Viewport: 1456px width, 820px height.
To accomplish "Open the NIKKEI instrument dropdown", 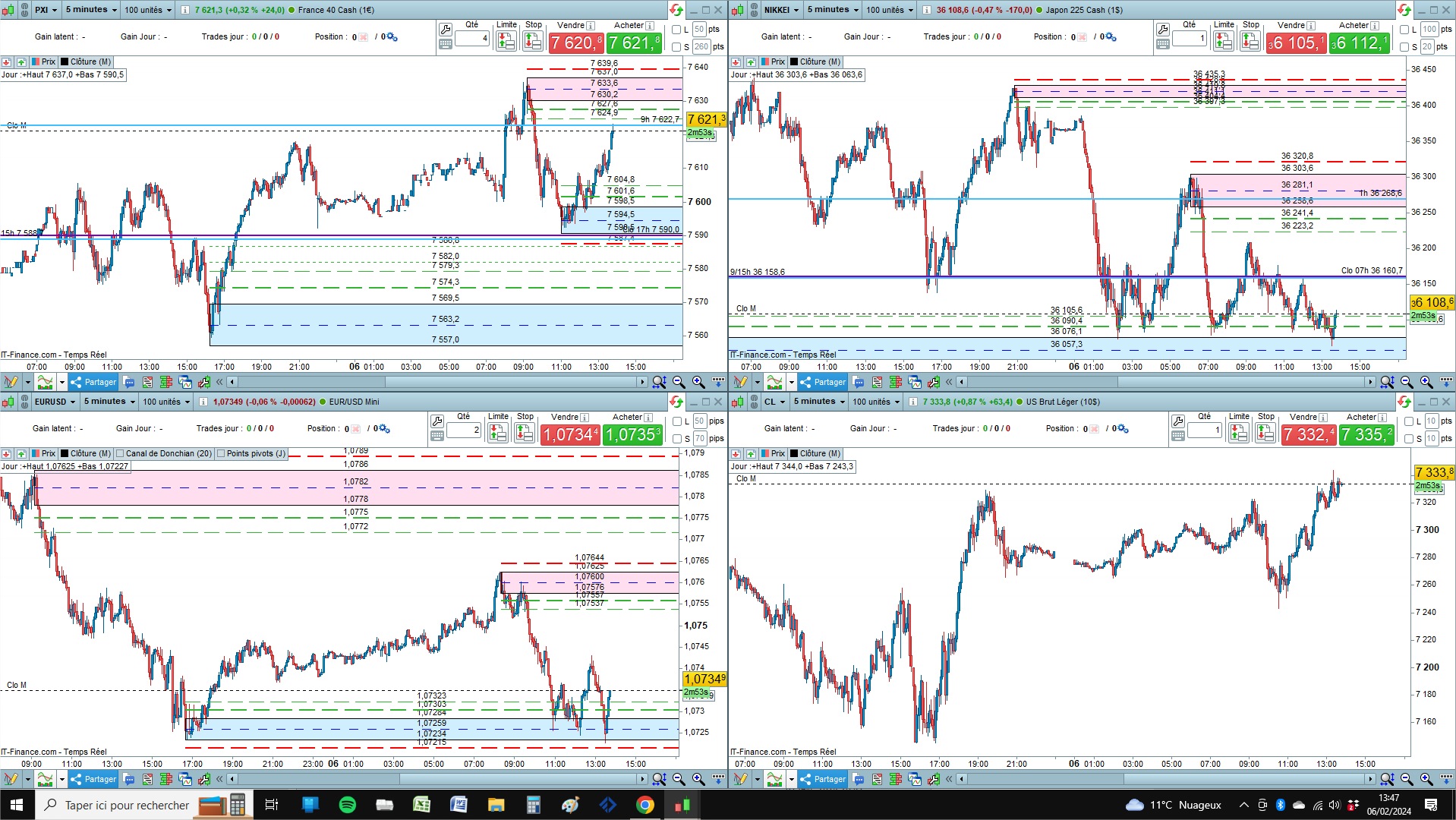I will [x=781, y=10].
